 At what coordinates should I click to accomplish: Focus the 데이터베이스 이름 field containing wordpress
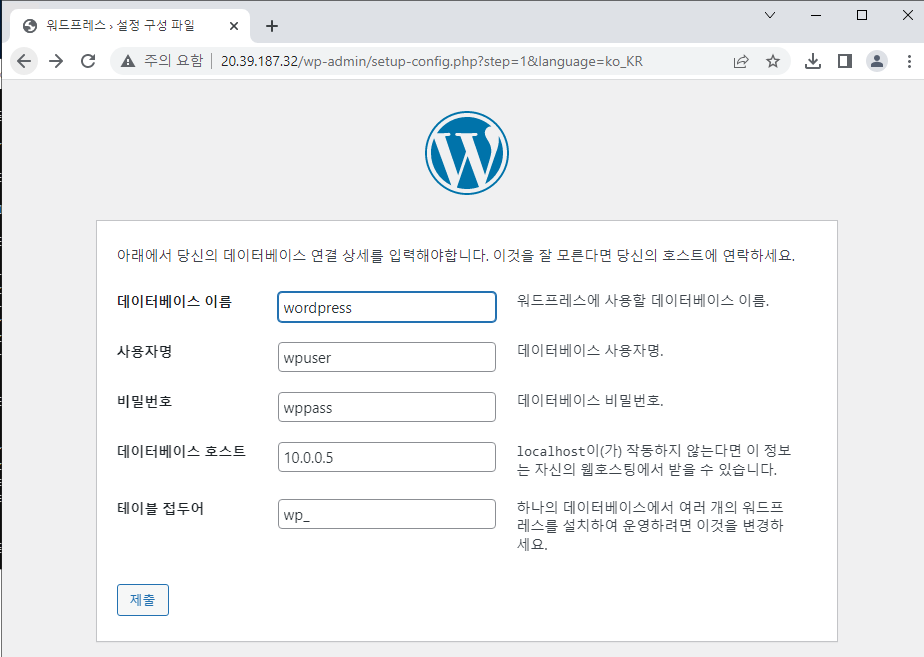(387, 307)
